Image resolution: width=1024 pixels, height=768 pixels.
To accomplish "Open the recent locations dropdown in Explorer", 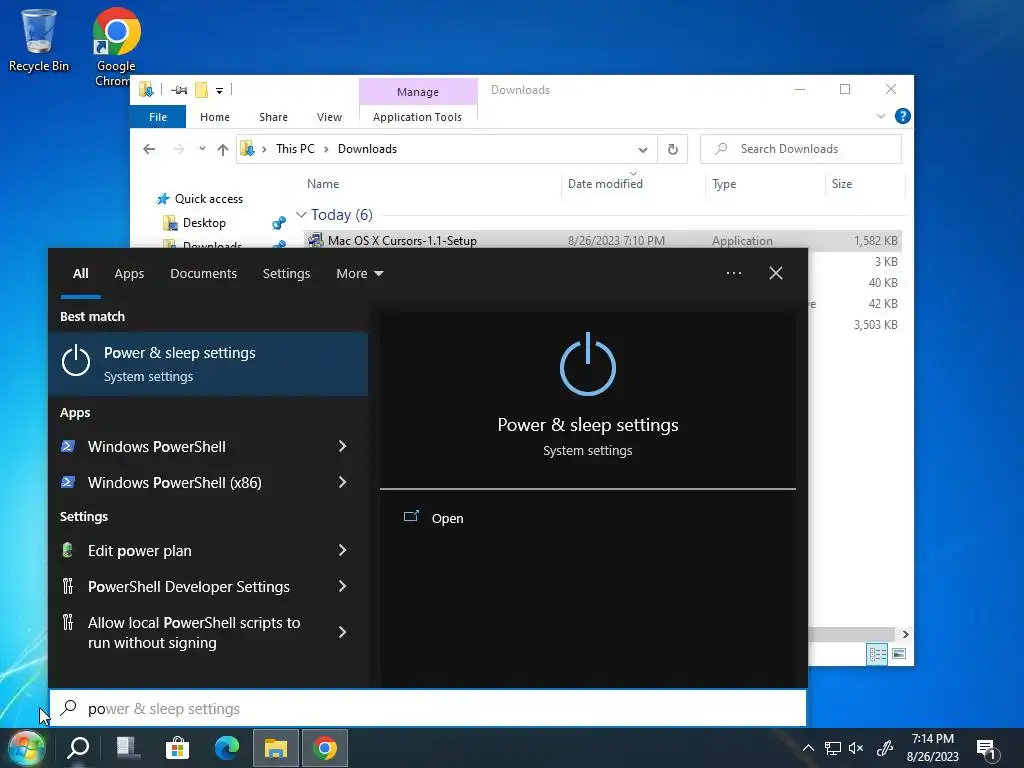I will coord(202,149).
